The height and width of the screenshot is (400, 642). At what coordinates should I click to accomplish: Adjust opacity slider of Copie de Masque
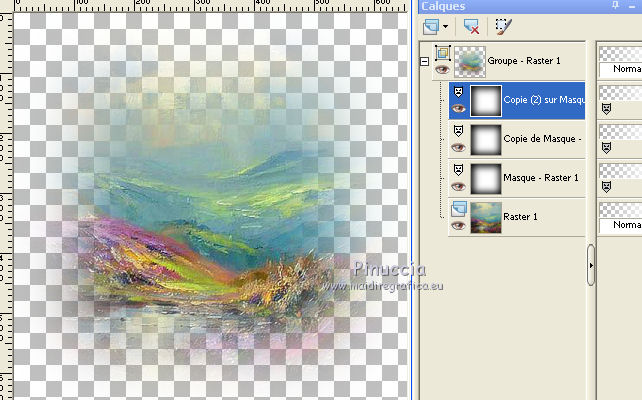[620, 132]
